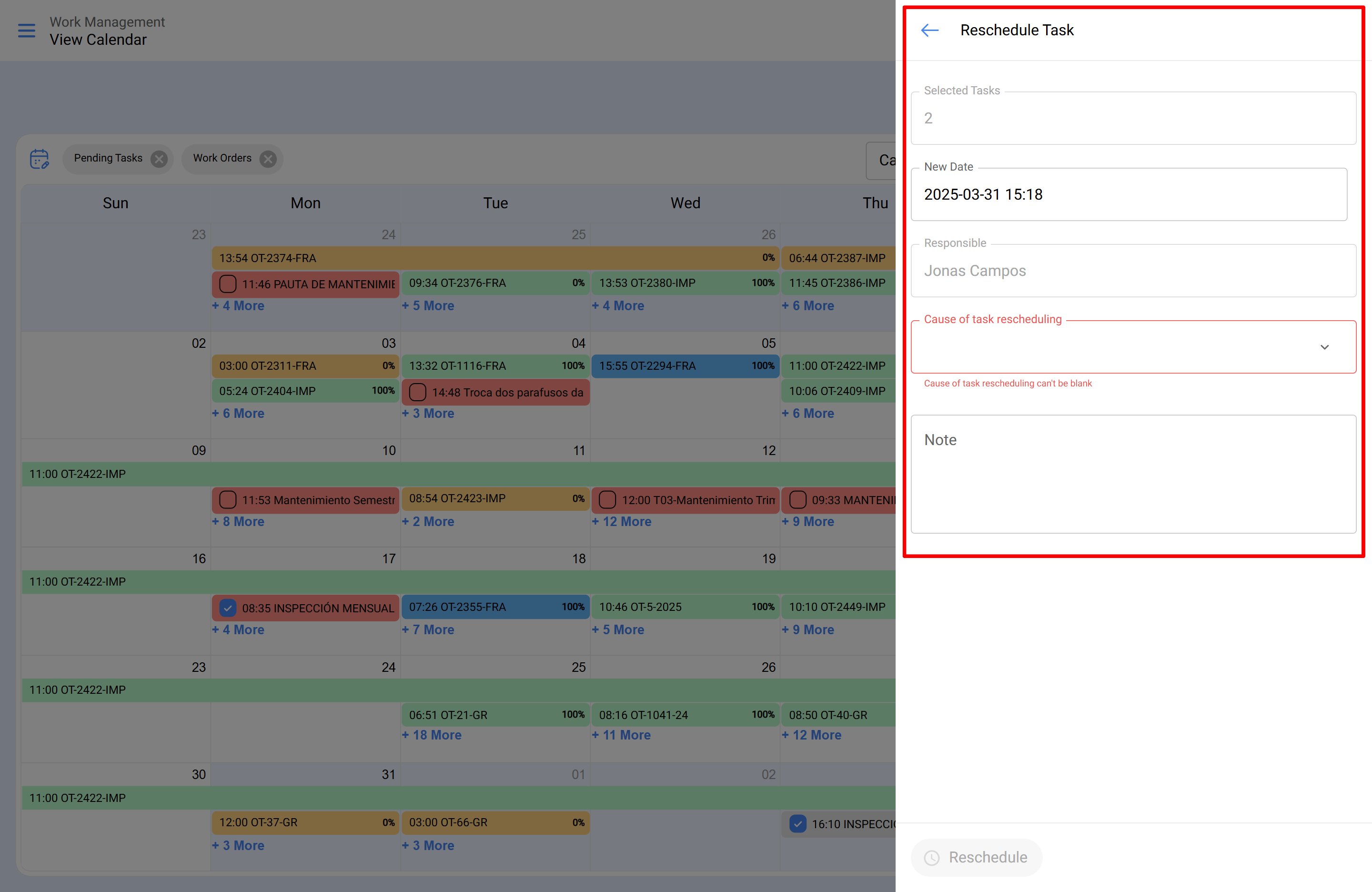Screen dimensions: 1372x892
Task: Check the 11:46 PAUTA DE MANTENIMIE task checkbox
Action: tap(227, 284)
